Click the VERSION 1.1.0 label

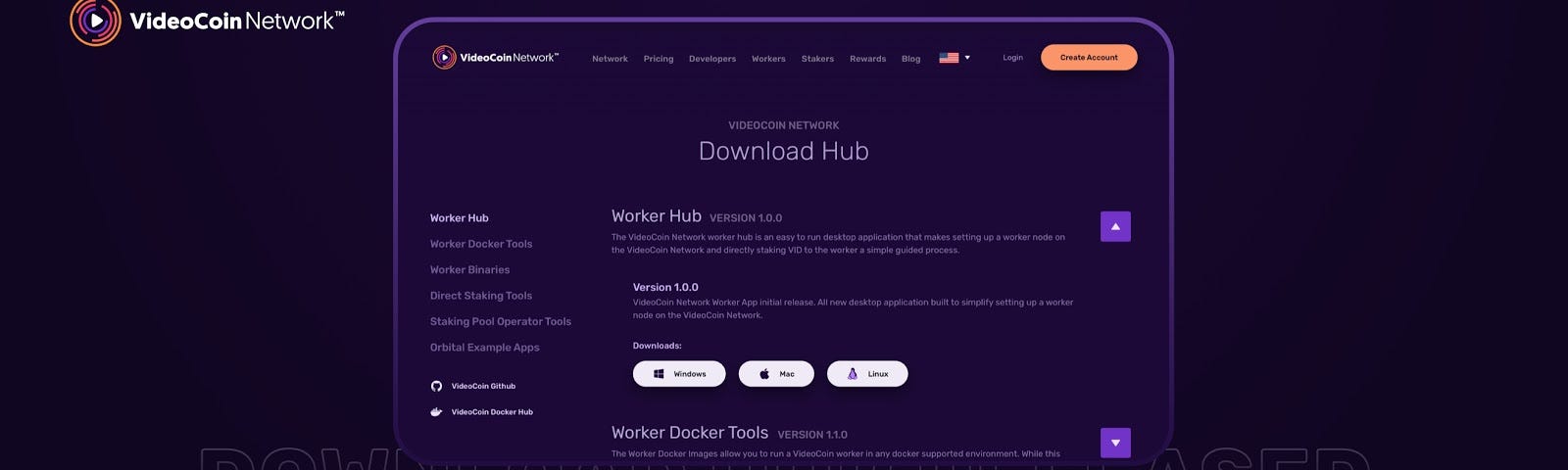[812, 435]
